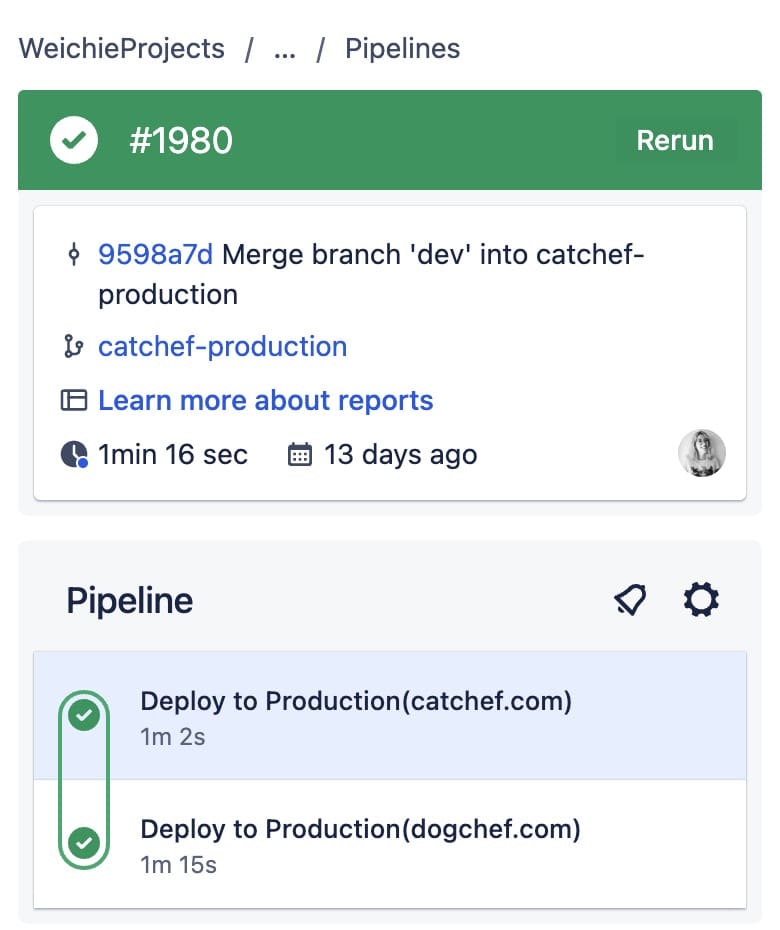Viewport: 780px width, 930px height.
Task: Click the Rerun button
Action: [675, 141]
